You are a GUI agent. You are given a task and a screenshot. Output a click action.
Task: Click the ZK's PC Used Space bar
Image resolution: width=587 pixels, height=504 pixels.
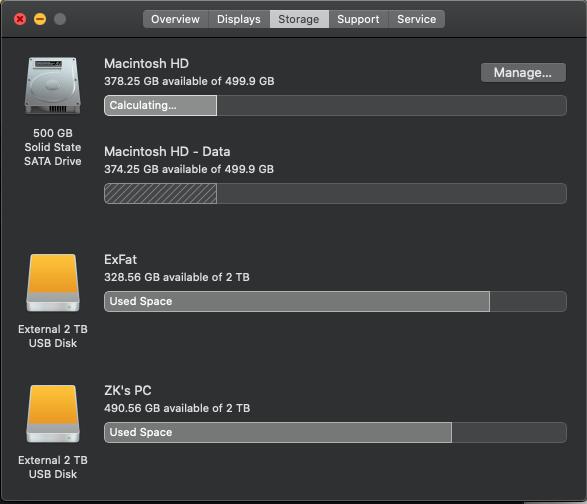pyautogui.click(x=278, y=432)
